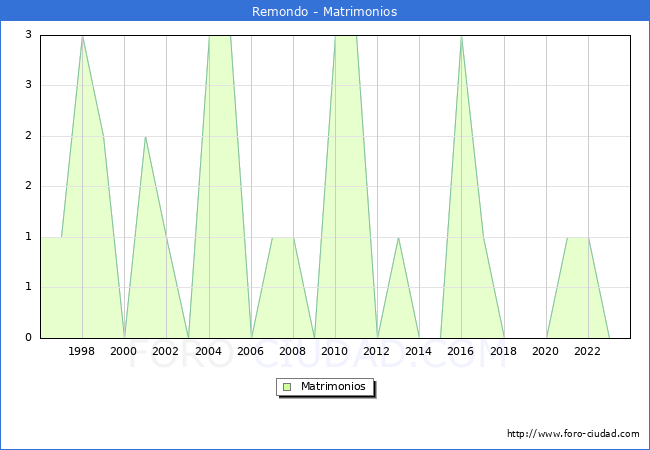Select x-axis label 2010
This screenshot has width=650, height=450.
coord(335,351)
